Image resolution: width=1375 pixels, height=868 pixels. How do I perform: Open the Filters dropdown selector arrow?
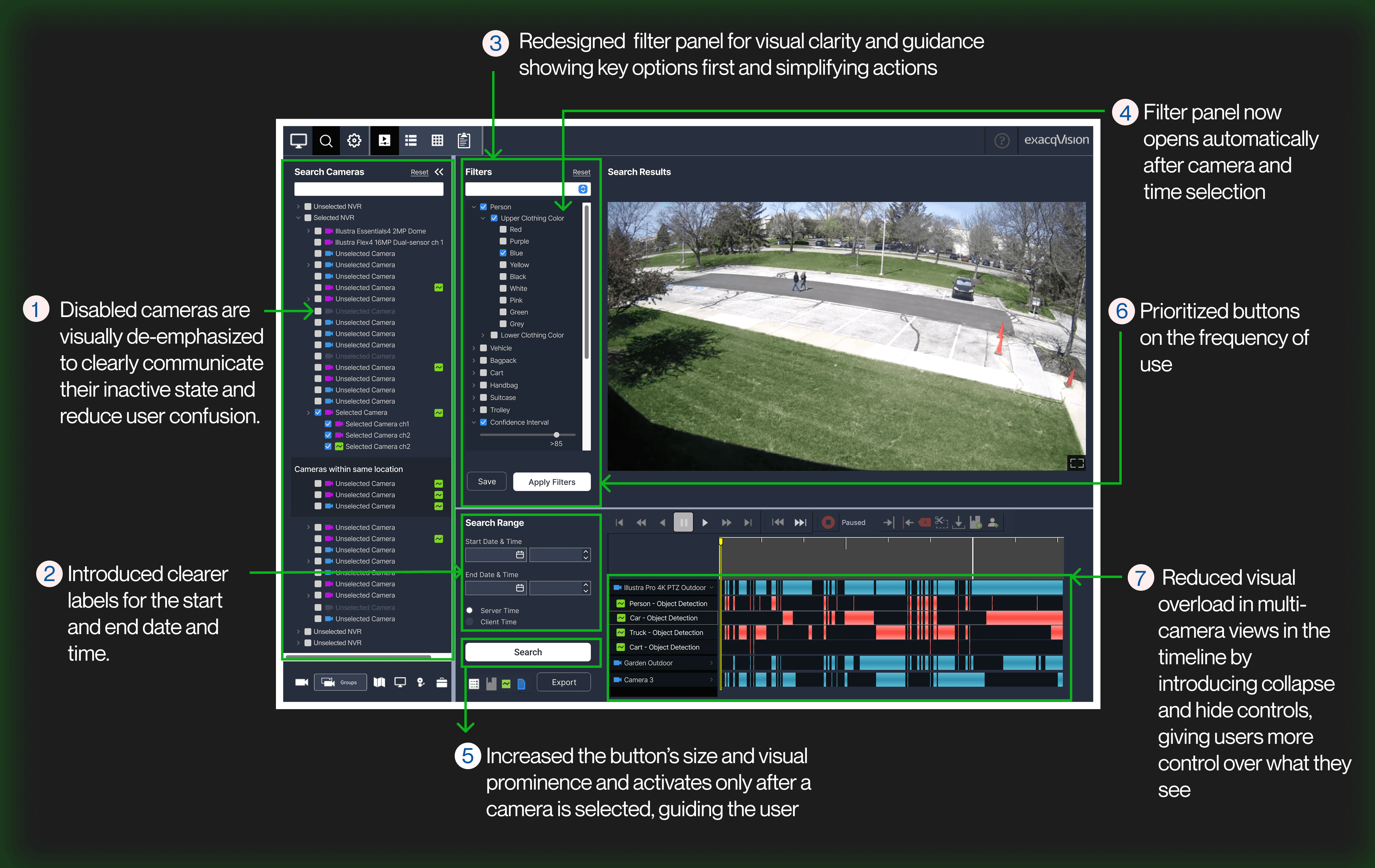coord(583,189)
